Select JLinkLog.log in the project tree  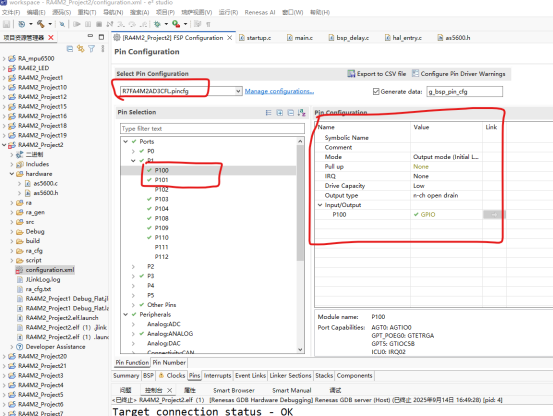[x=43, y=280]
